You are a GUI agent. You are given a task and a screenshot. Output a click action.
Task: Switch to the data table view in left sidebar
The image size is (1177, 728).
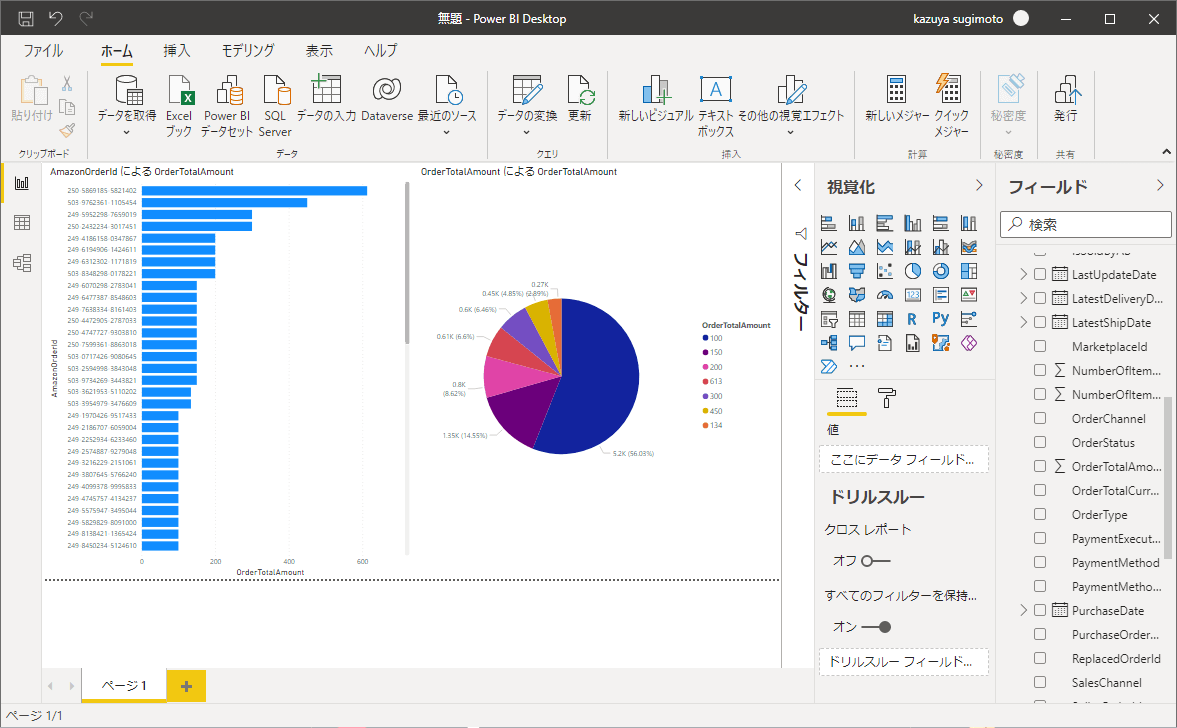coord(21,223)
